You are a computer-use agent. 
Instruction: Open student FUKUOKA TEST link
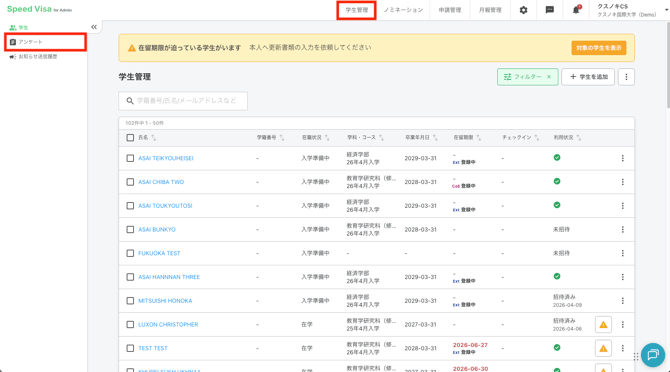point(159,253)
